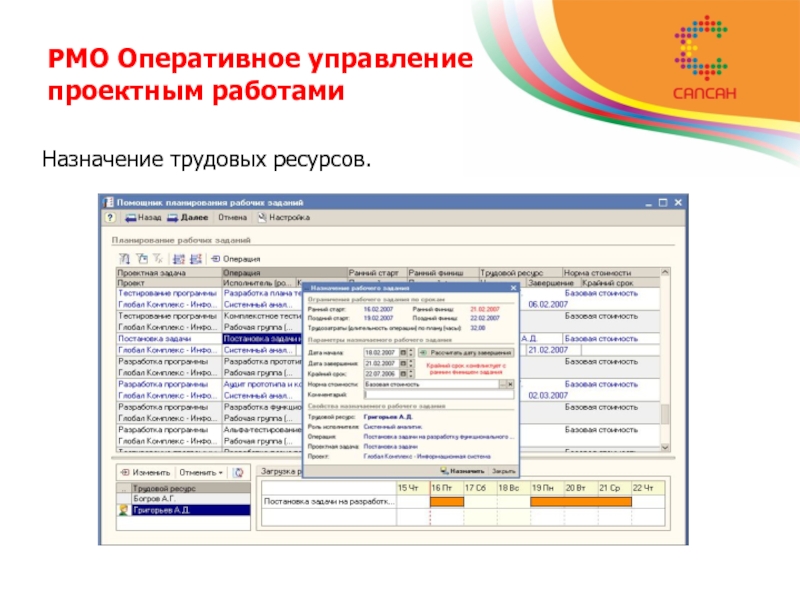Viewport: 800px width, 600px height.
Task: Click the 15 Чт day header
Action: point(413,488)
